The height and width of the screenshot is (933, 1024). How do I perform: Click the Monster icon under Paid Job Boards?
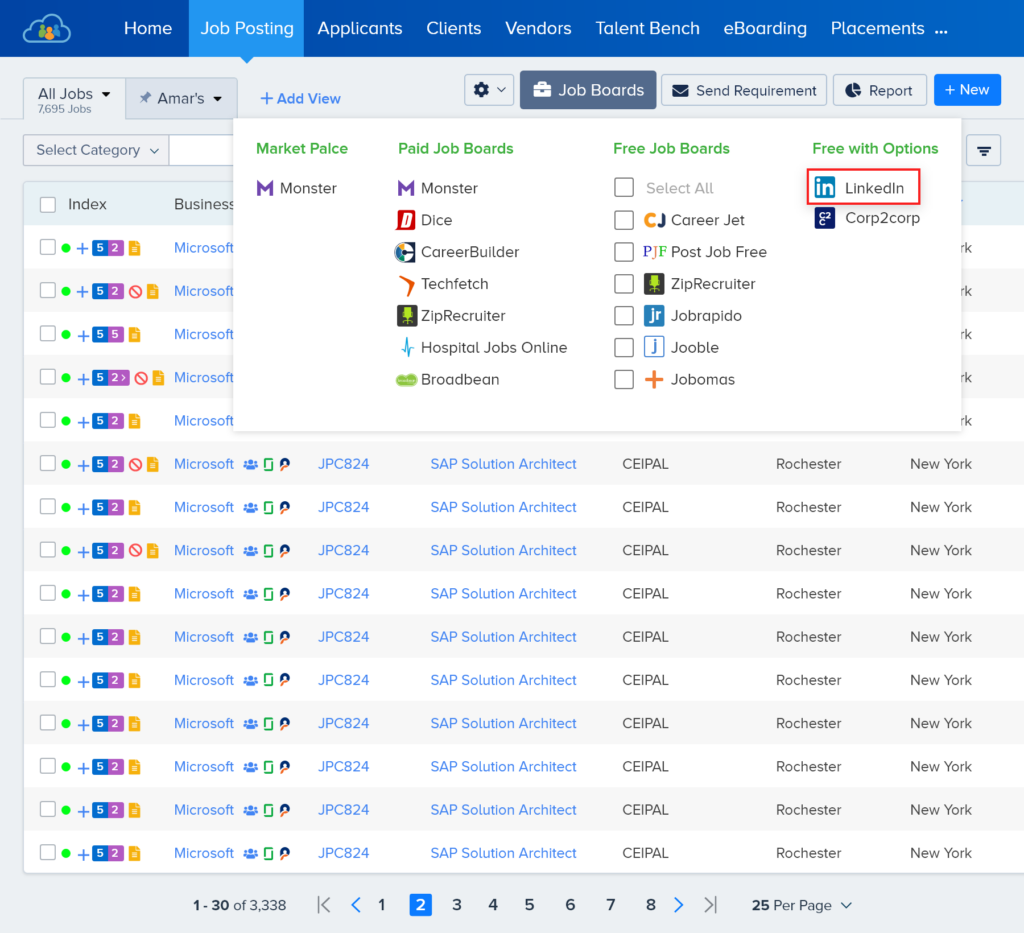click(406, 188)
